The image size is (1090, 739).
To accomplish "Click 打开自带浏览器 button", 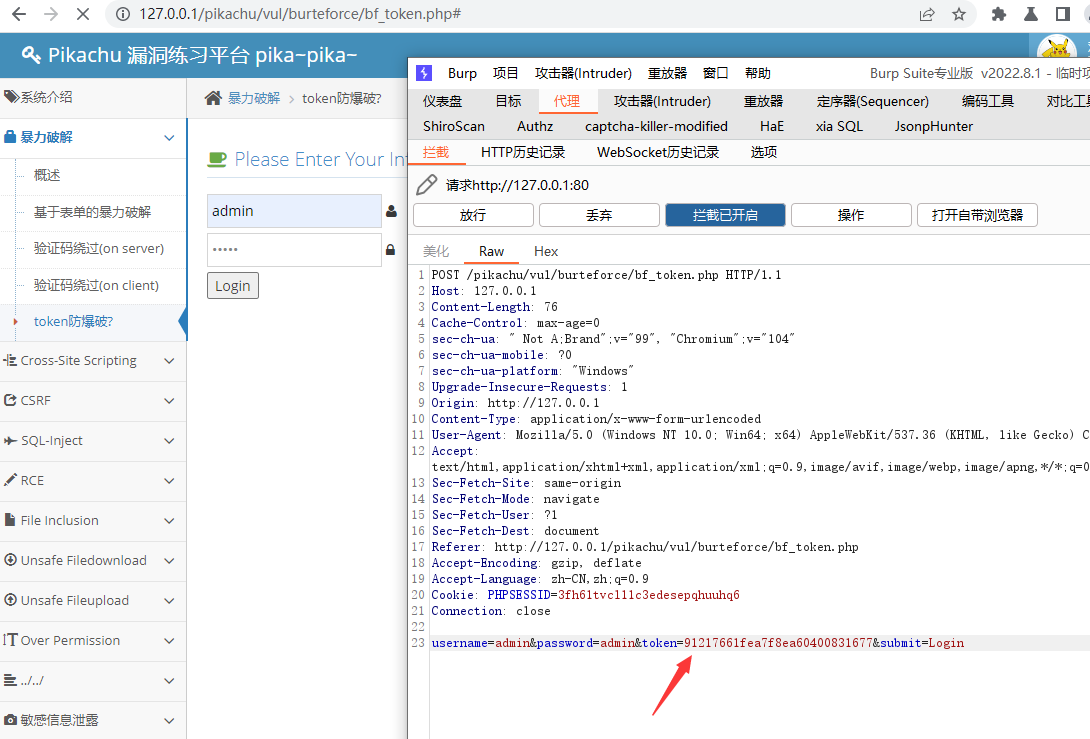I will (977, 216).
